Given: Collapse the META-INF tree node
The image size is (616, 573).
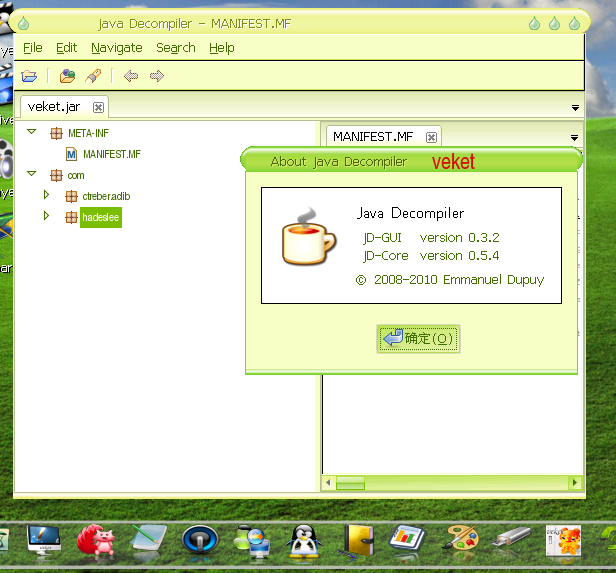Looking at the screenshot, I should (31, 132).
